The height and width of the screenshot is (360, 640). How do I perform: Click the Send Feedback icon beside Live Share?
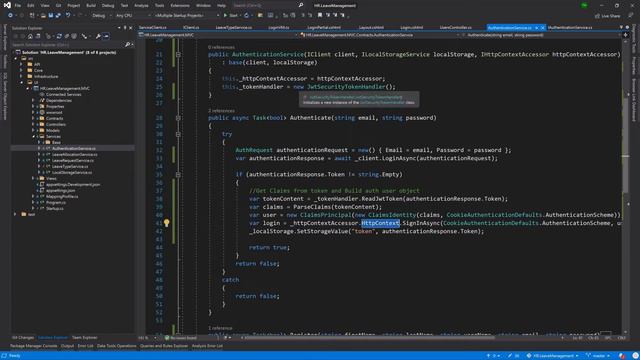coord(631,16)
